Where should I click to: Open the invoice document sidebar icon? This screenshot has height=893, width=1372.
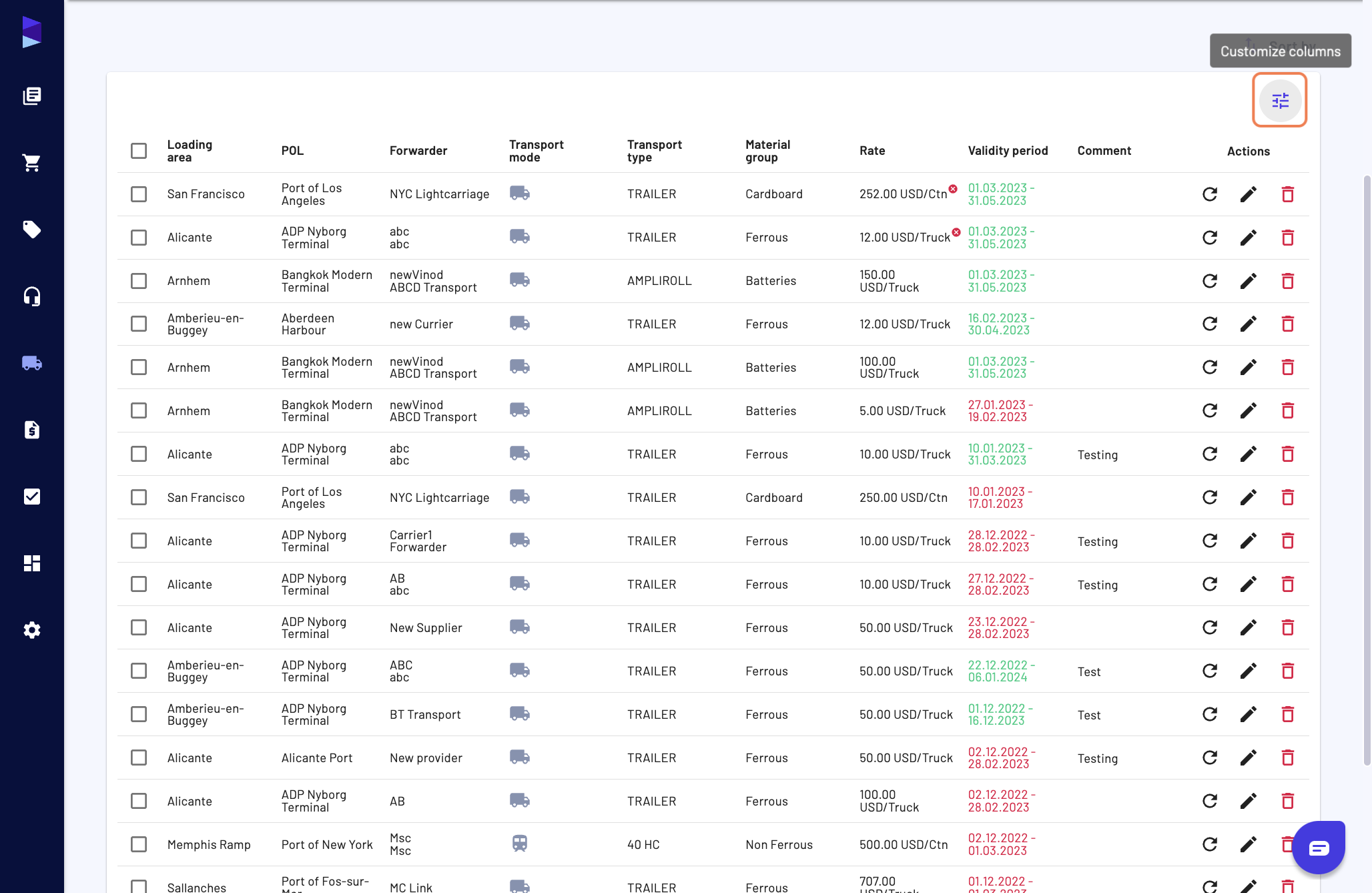(32, 430)
